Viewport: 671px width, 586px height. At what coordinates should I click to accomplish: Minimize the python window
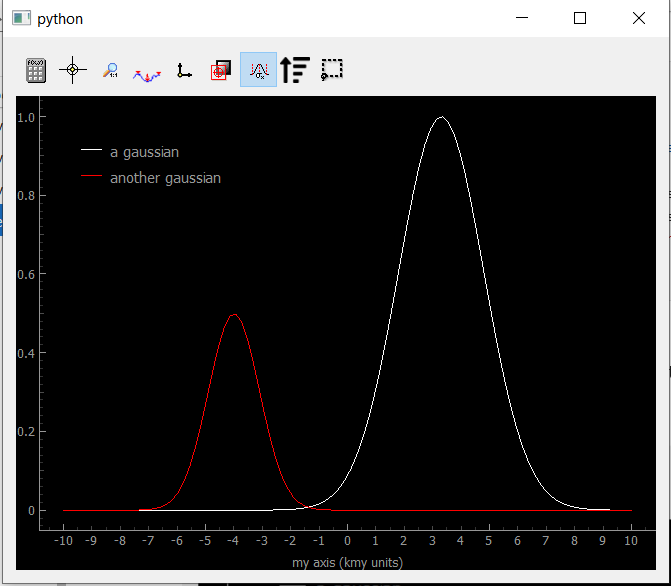(x=522, y=18)
